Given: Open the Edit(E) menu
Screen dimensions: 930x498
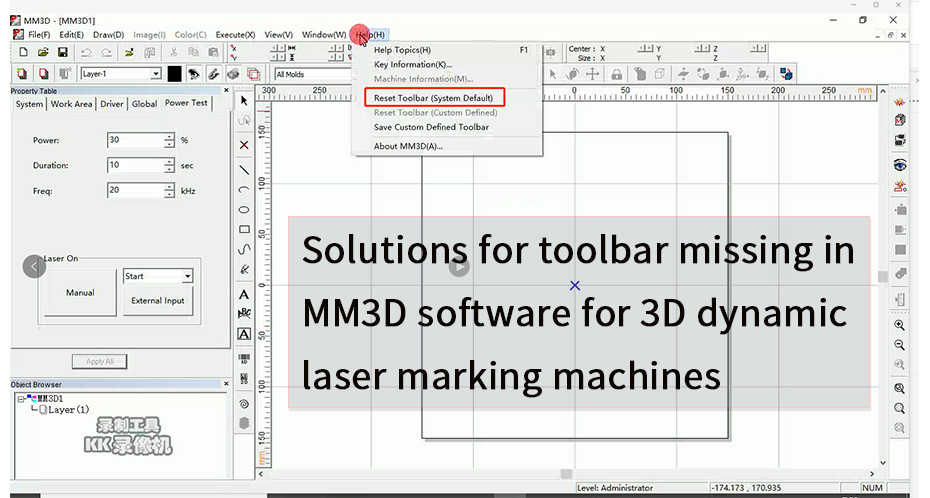Looking at the screenshot, I should [71, 34].
